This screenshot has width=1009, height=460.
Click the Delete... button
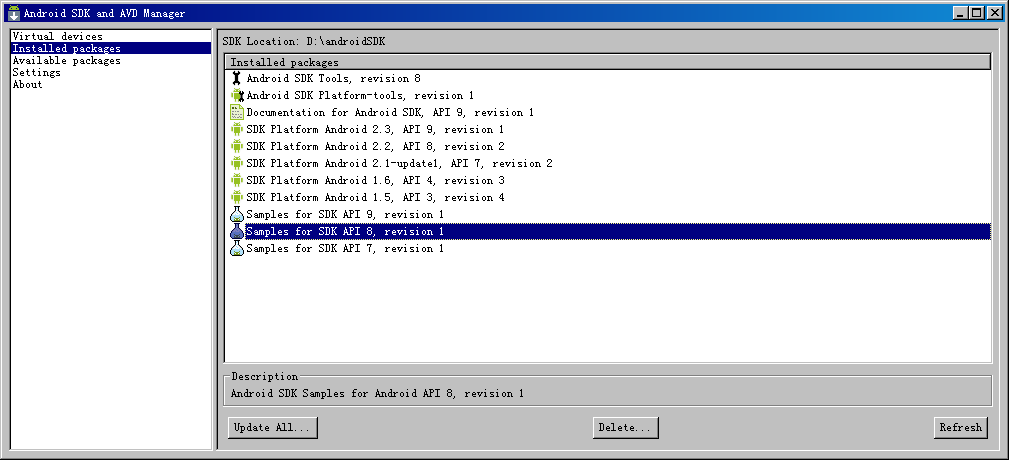tap(625, 427)
